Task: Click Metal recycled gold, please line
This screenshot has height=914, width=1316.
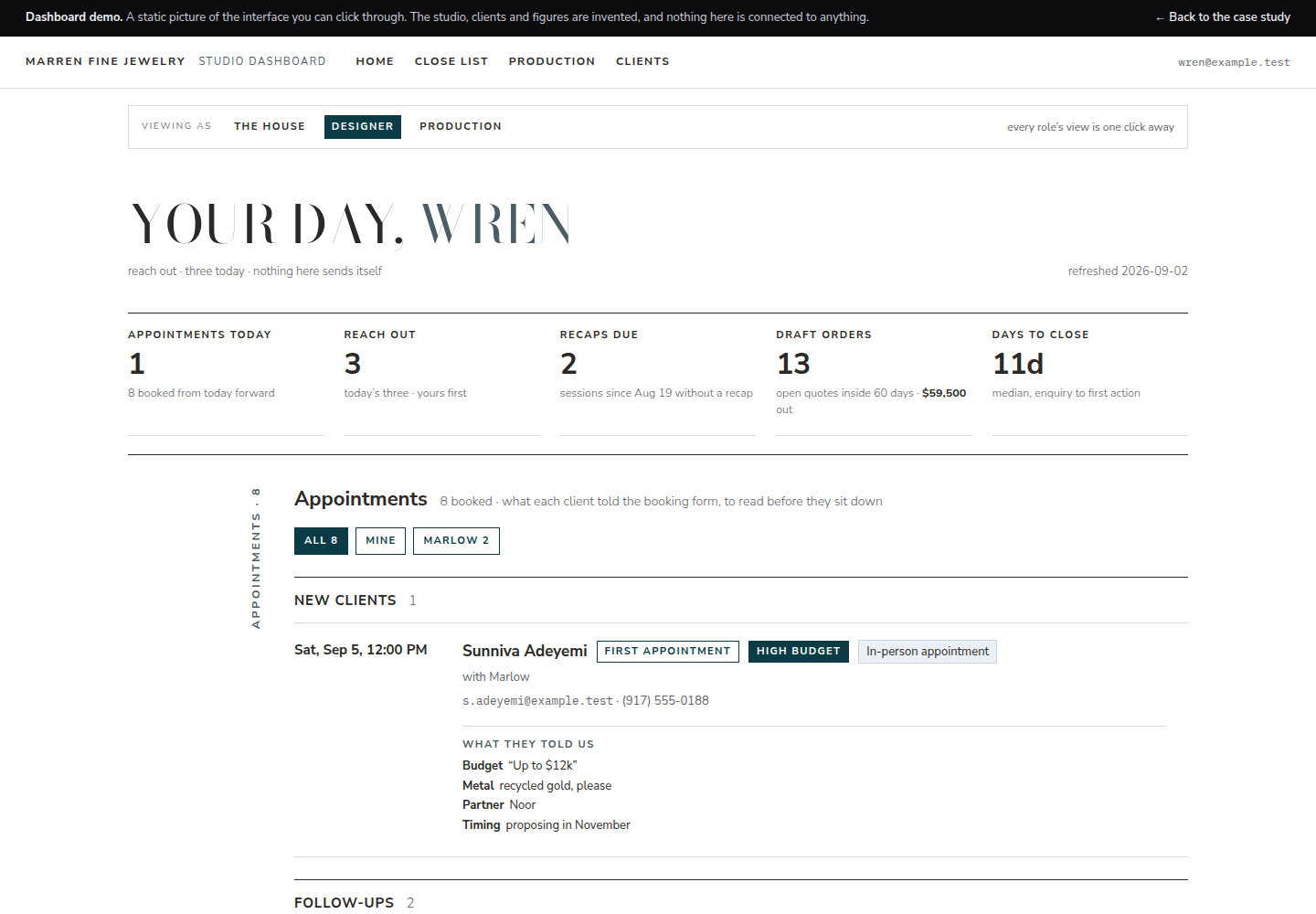Action: point(537,786)
